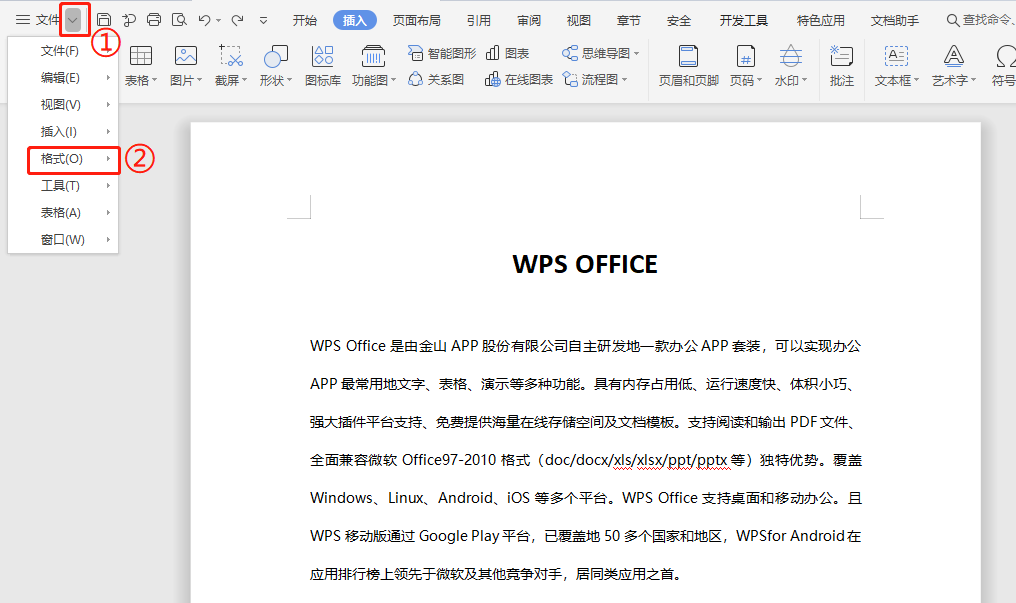Screen dimensions: 1016x603
Task: Switch to the 引用 tab
Action: pos(479,21)
